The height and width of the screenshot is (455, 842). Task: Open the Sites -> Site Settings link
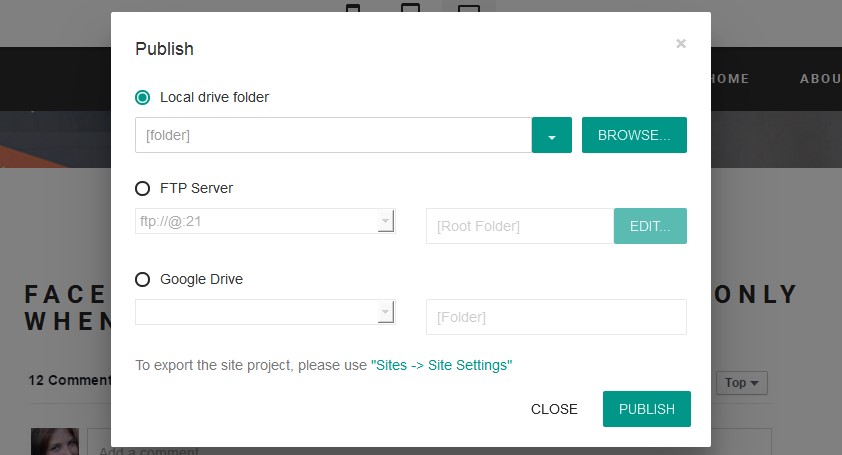pyautogui.click(x=441, y=365)
